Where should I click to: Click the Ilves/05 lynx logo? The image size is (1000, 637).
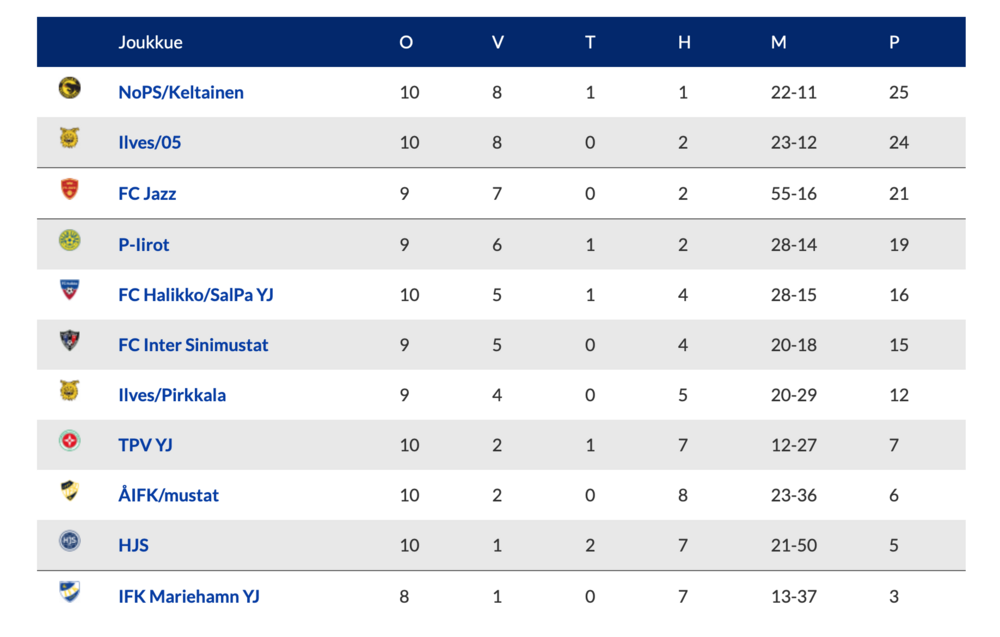(70, 138)
